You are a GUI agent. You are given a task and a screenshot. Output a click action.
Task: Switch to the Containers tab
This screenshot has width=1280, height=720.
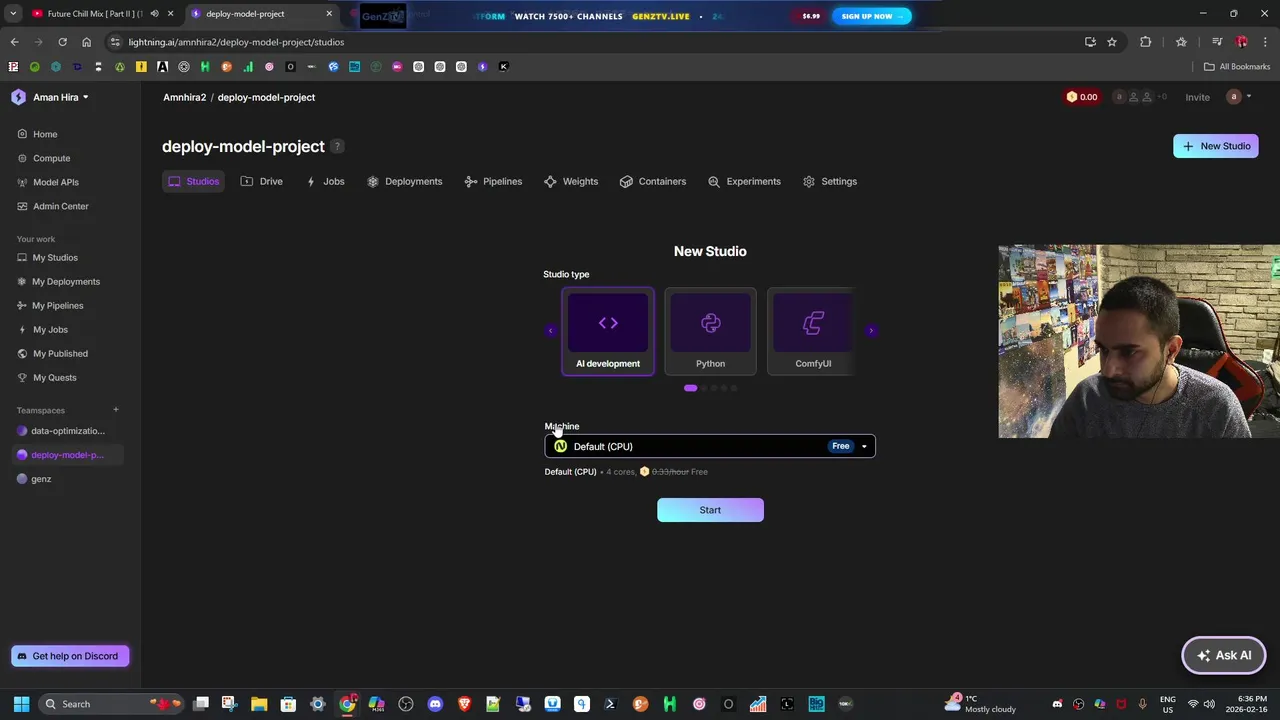pyautogui.click(x=653, y=181)
